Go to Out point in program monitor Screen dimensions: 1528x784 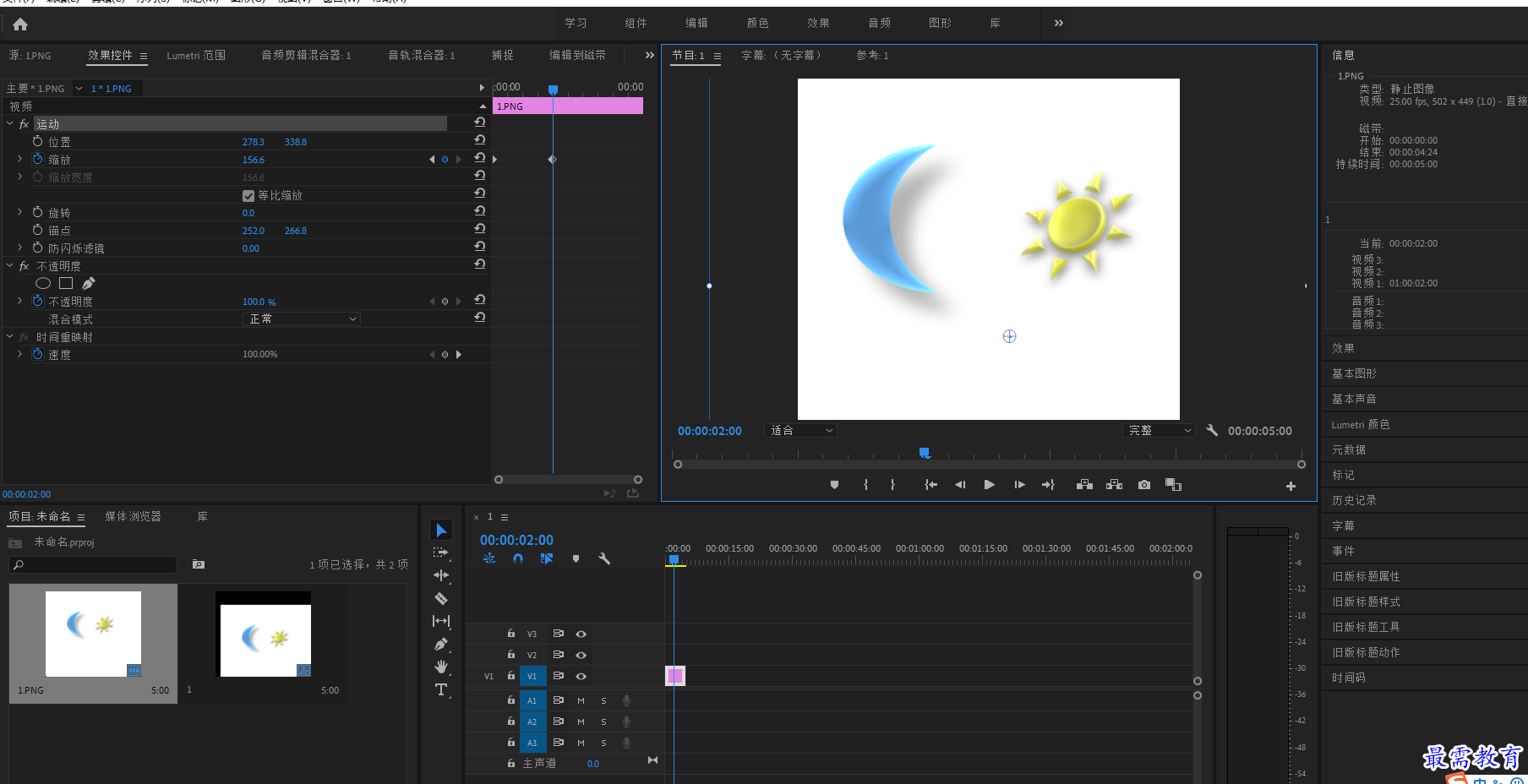[x=1048, y=485]
